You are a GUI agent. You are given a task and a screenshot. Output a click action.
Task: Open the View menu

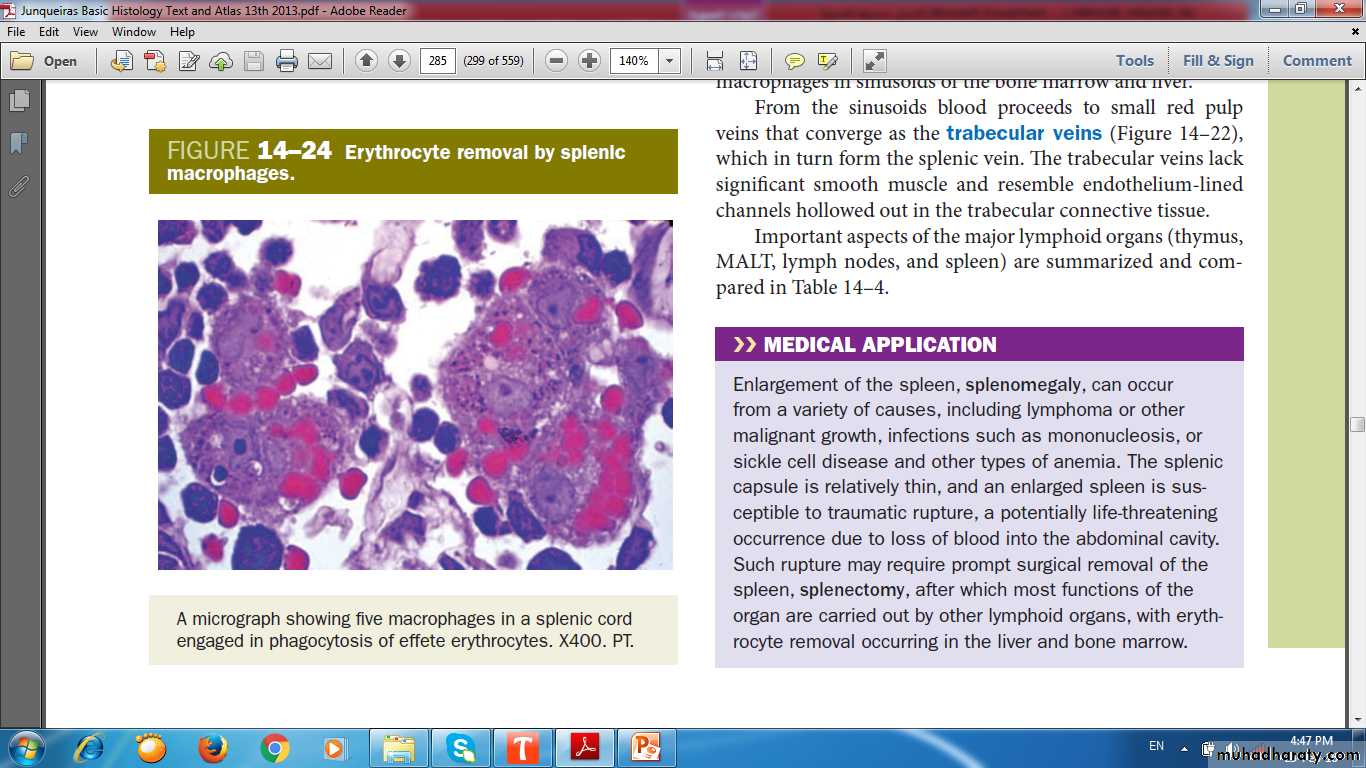(x=85, y=32)
